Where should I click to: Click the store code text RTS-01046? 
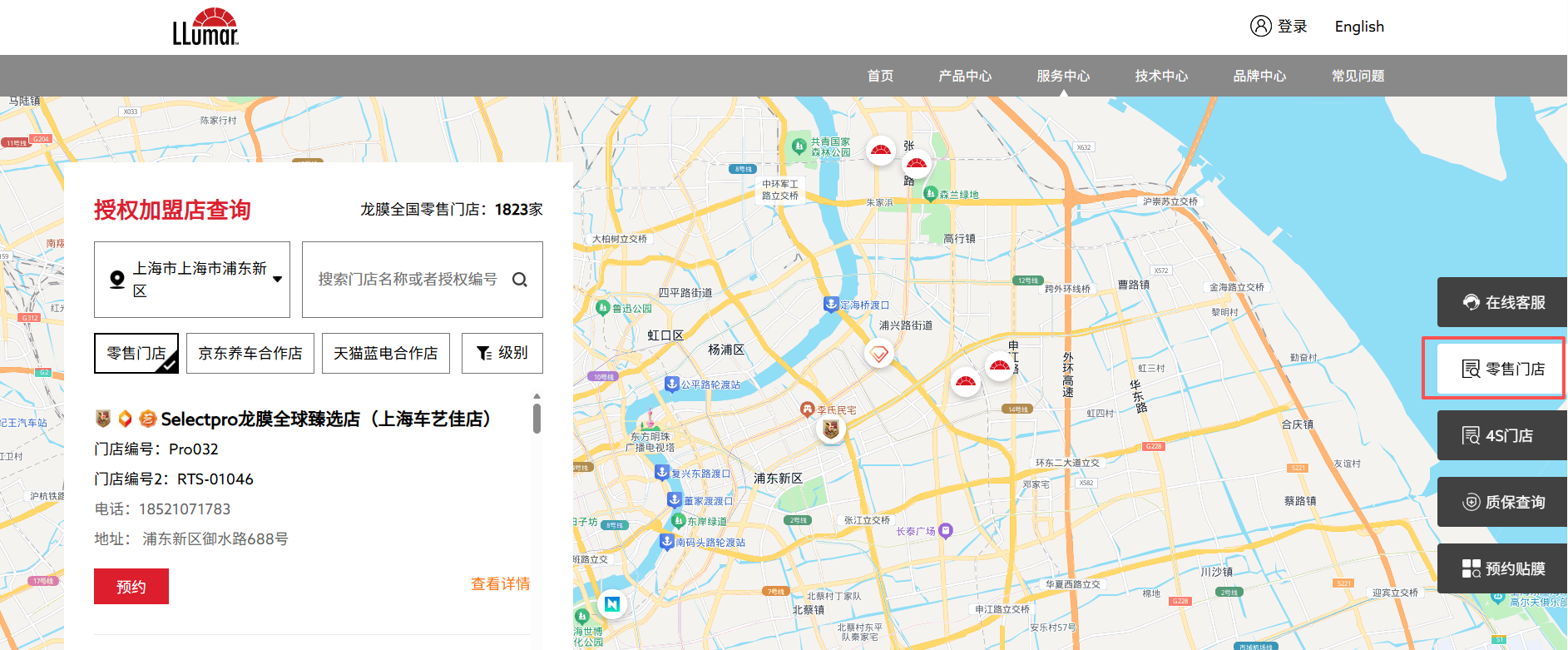215,479
